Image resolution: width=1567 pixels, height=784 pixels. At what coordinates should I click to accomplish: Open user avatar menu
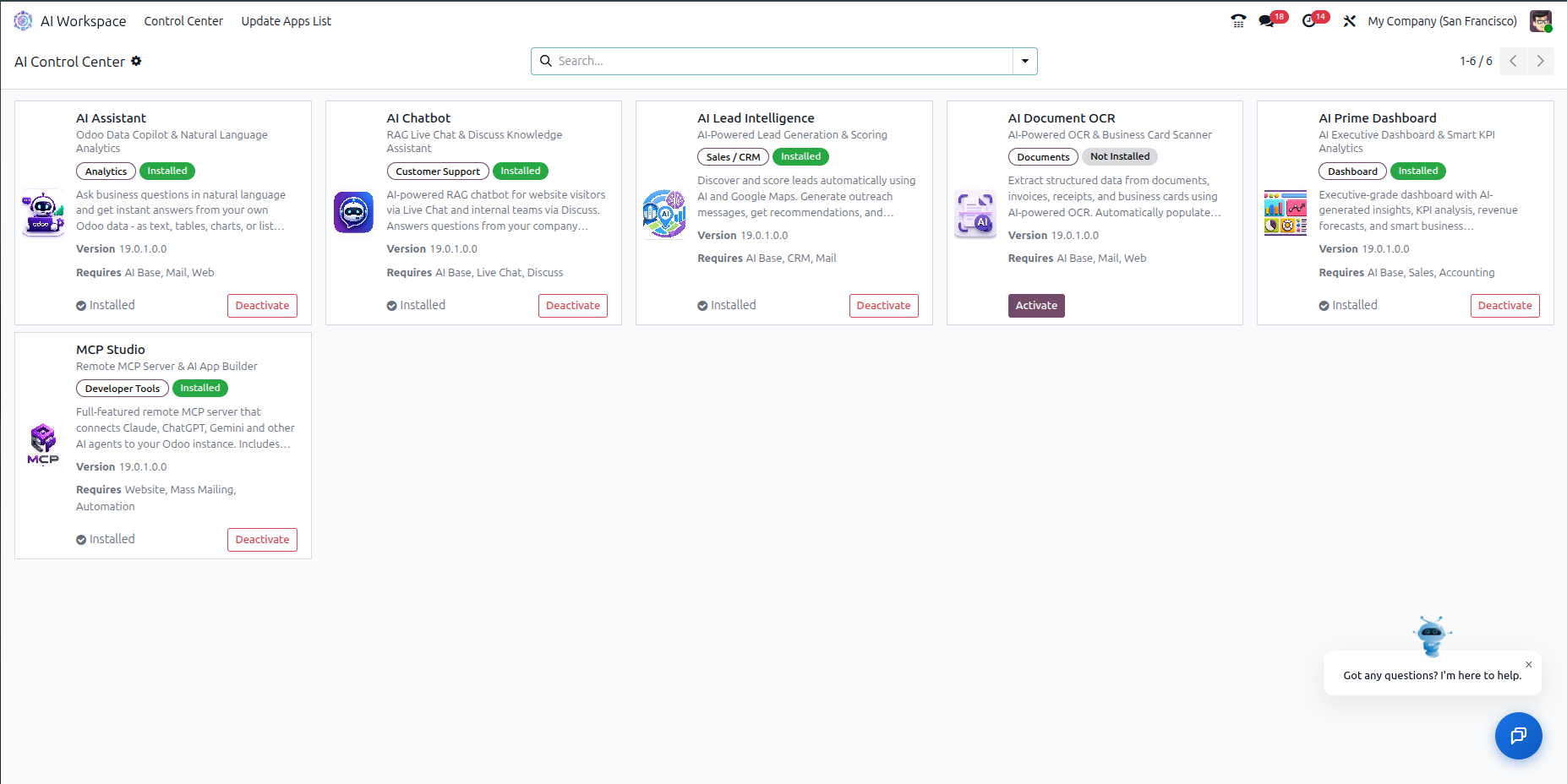point(1541,21)
